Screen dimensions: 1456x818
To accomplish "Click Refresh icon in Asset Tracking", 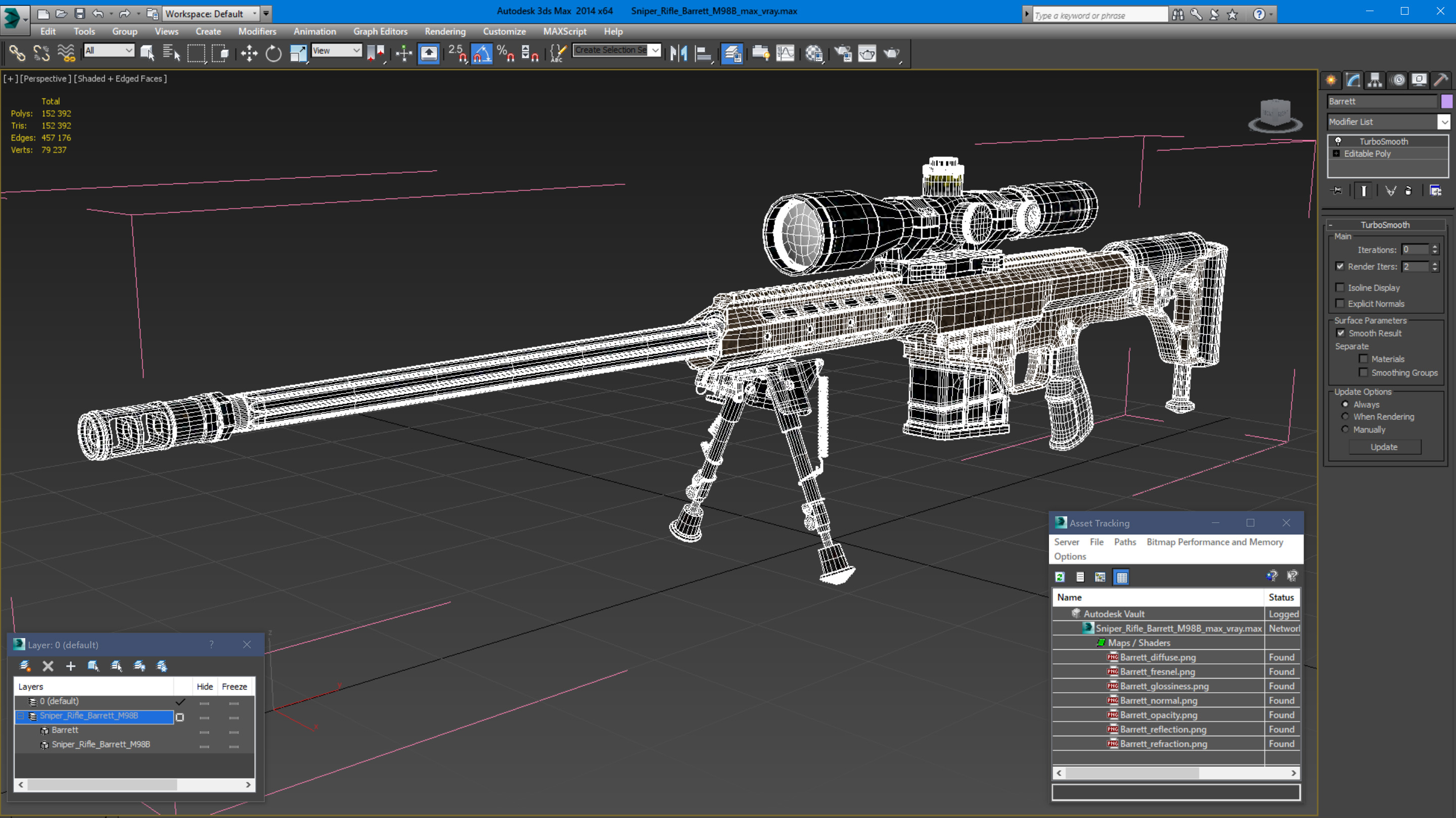I will pyautogui.click(x=1060, y=577).
